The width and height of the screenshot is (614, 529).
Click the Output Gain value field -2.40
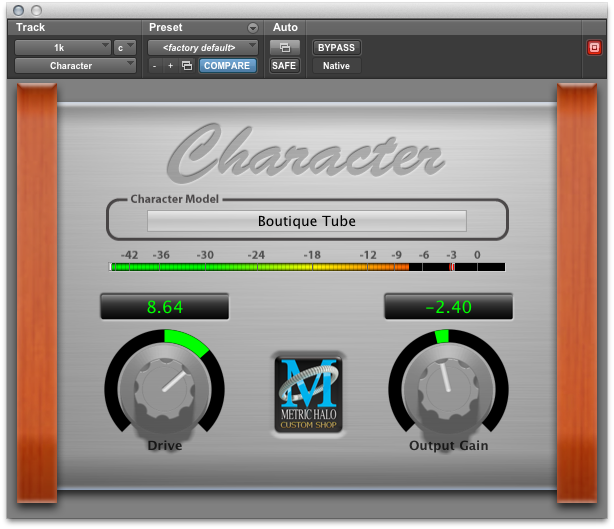449,307
